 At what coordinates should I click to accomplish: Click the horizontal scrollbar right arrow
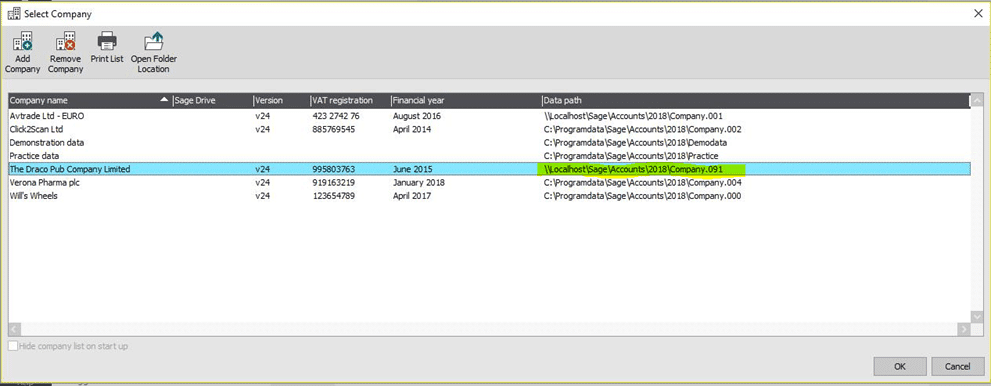coord(963,329)
